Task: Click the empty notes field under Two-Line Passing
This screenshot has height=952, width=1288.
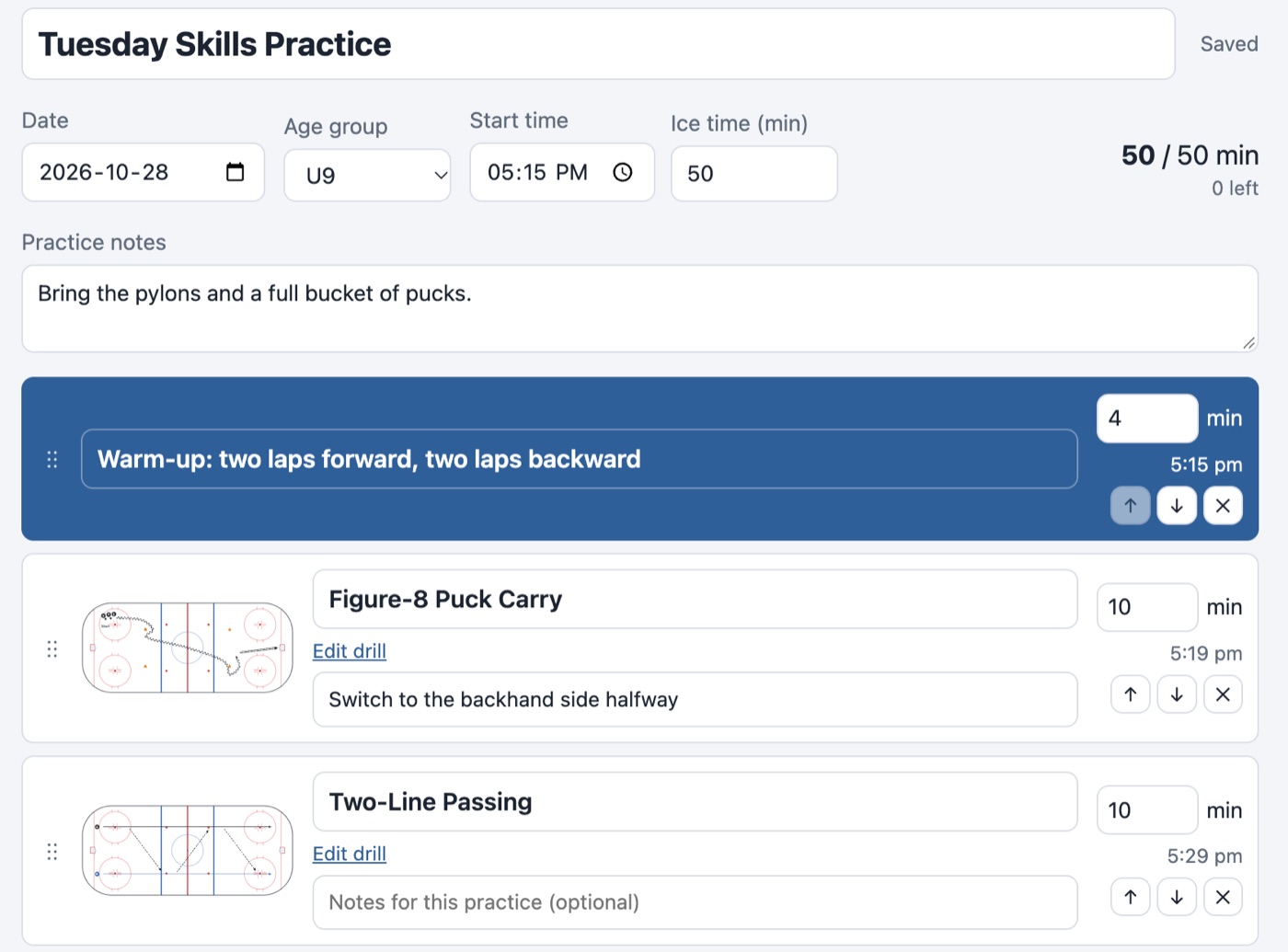Action: point(695,902)
